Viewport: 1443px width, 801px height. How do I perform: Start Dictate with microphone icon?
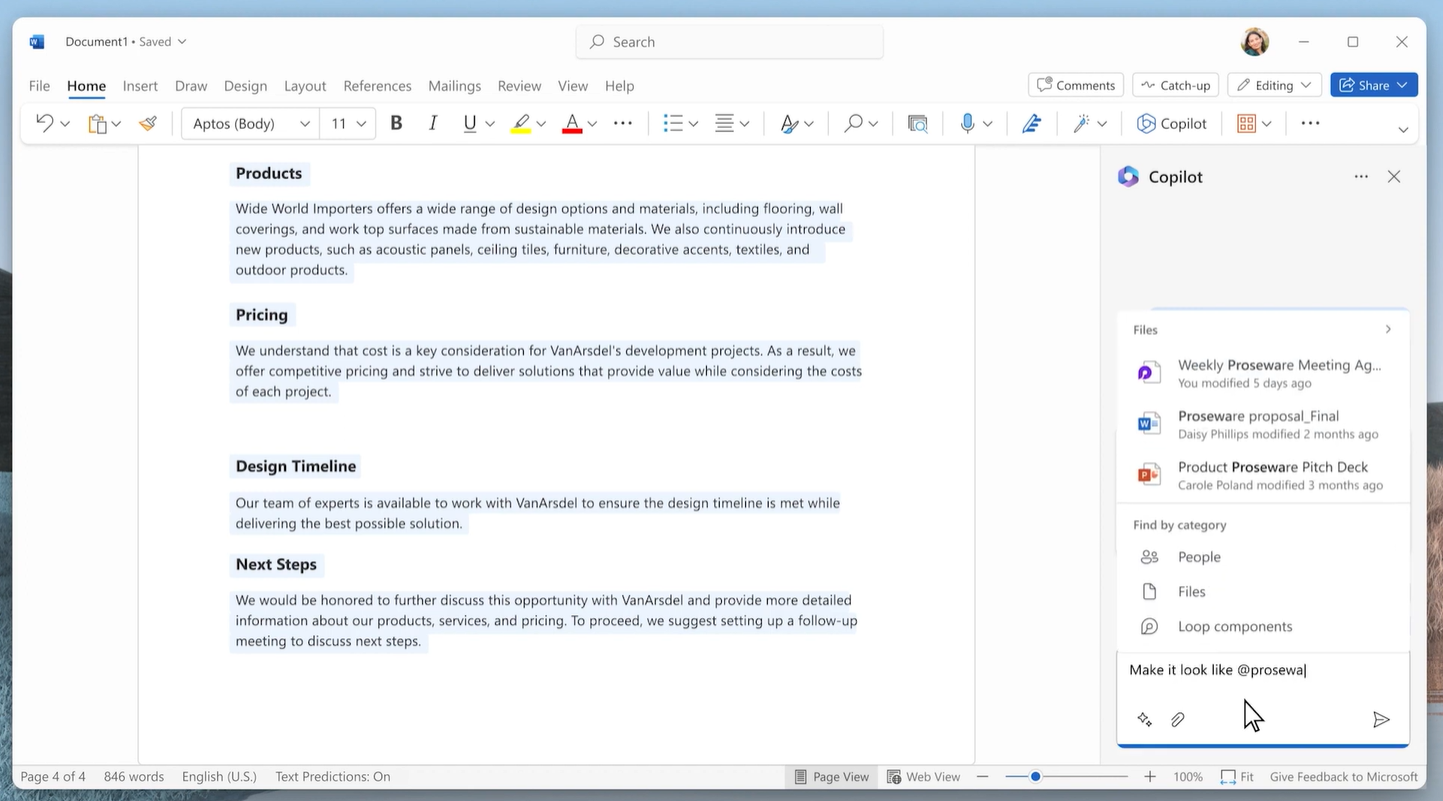(x=967, y=123)
